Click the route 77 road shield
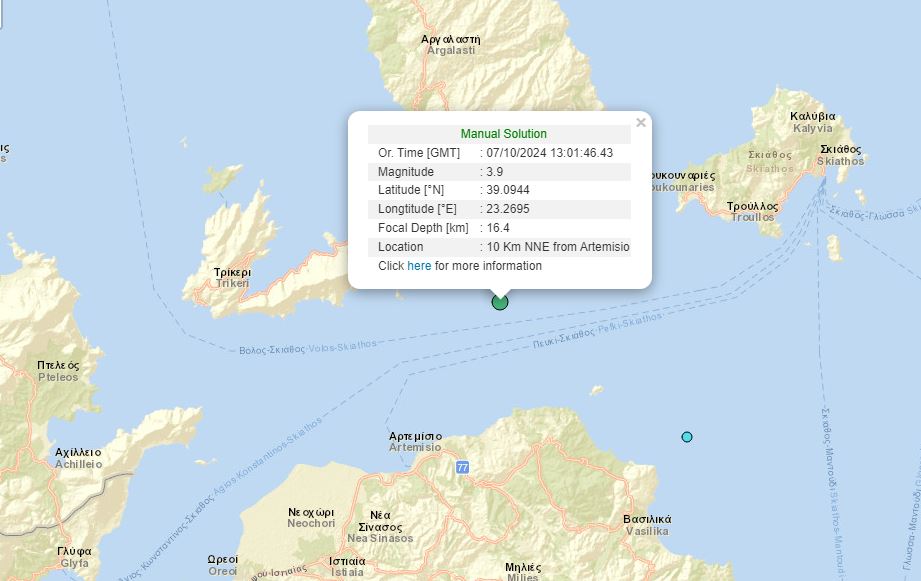This screenshot has height=581, width=921. (x=462, y=467)
